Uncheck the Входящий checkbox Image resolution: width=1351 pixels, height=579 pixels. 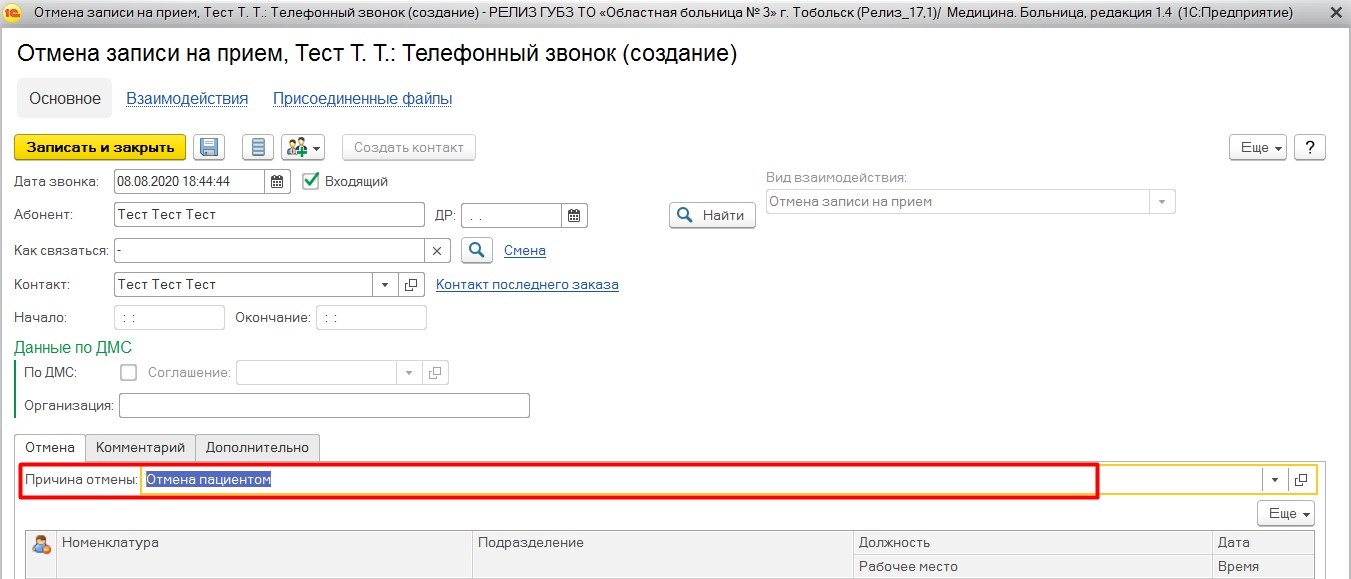pos(310,181)
